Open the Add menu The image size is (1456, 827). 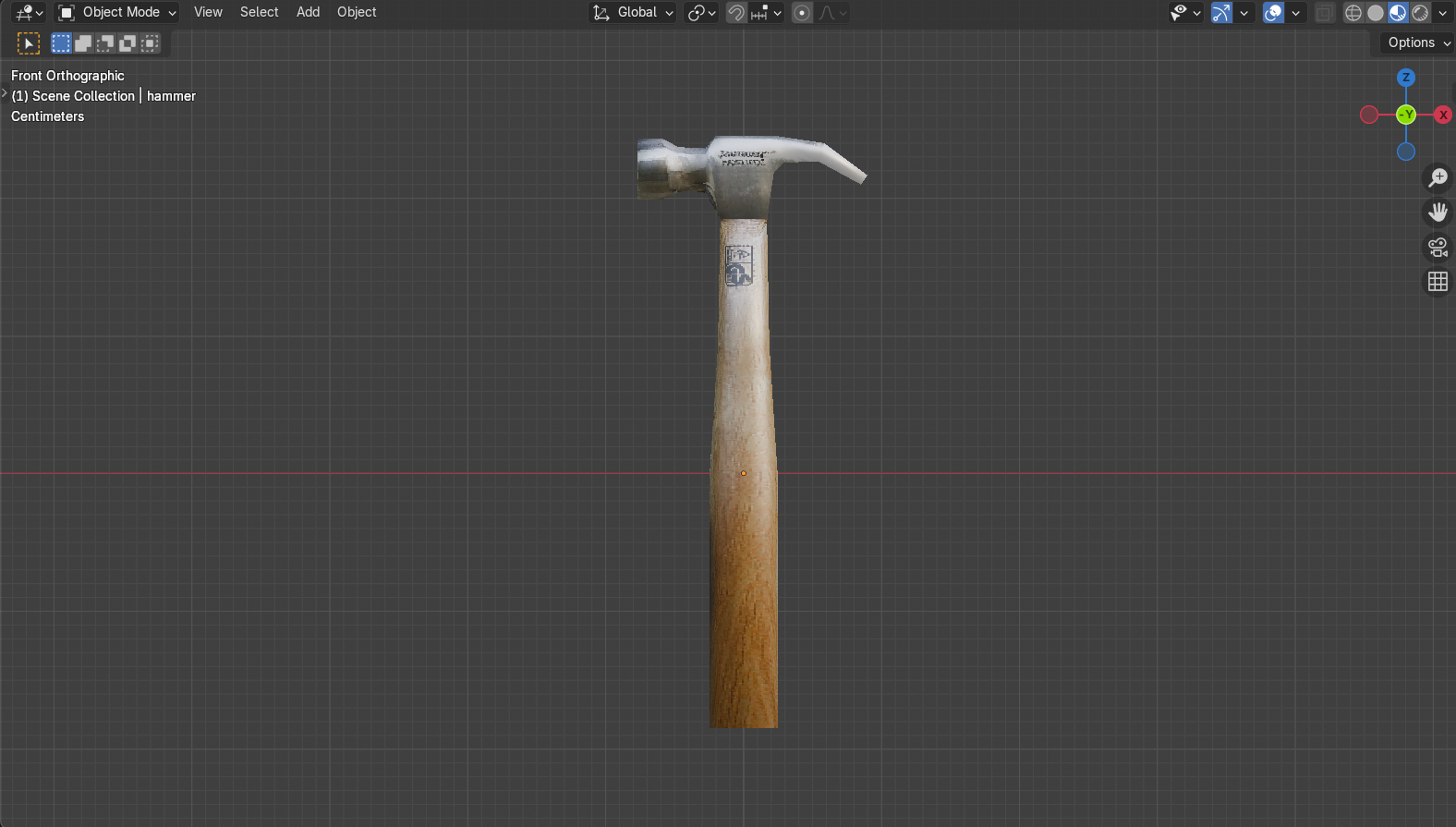(308, 12)
